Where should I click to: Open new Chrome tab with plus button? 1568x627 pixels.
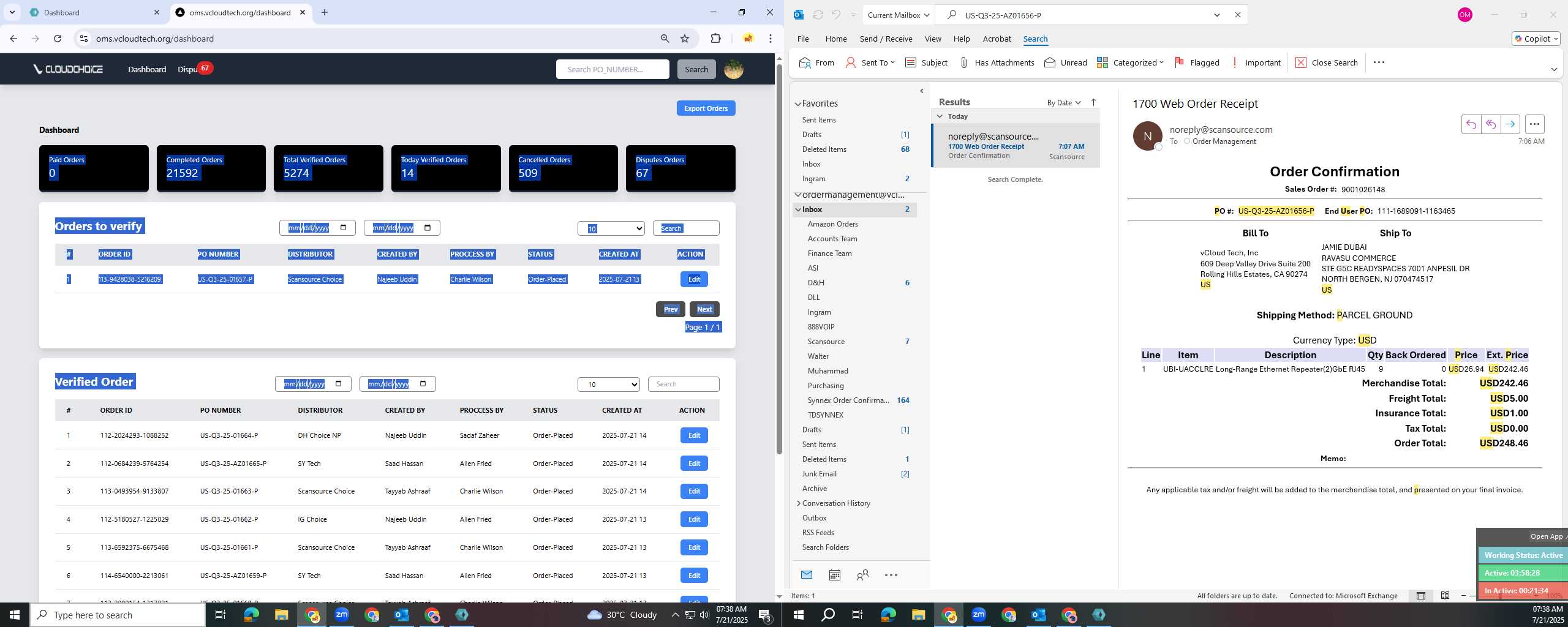[325, 12]
